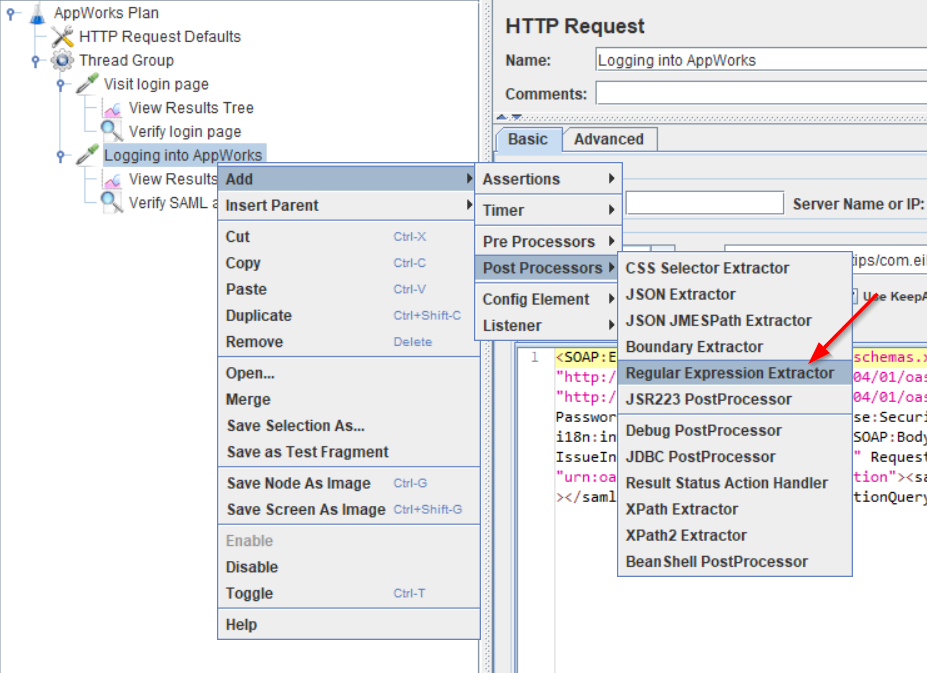Choose Regular Expression Extractor from submenu
This screenshot has width=927, height=673.
[x=729, y=373]
